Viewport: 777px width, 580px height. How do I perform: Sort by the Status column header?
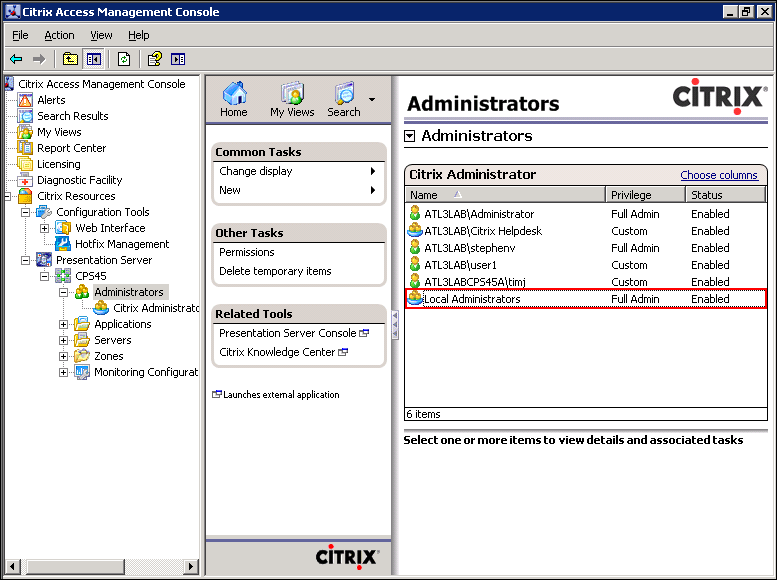pos(725,195)
